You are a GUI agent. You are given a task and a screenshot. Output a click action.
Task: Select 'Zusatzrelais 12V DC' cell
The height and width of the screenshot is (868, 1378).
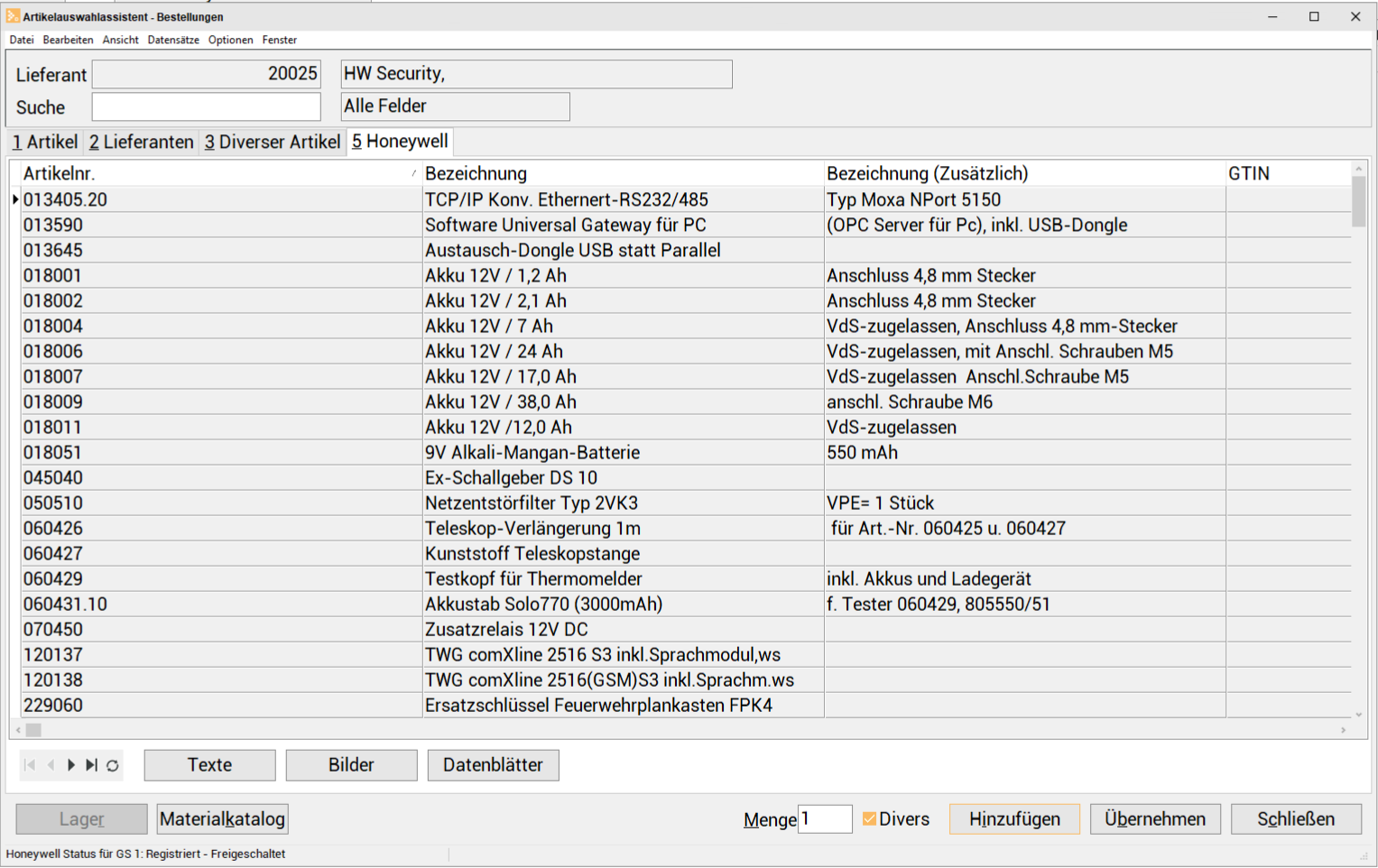(623, 629)
